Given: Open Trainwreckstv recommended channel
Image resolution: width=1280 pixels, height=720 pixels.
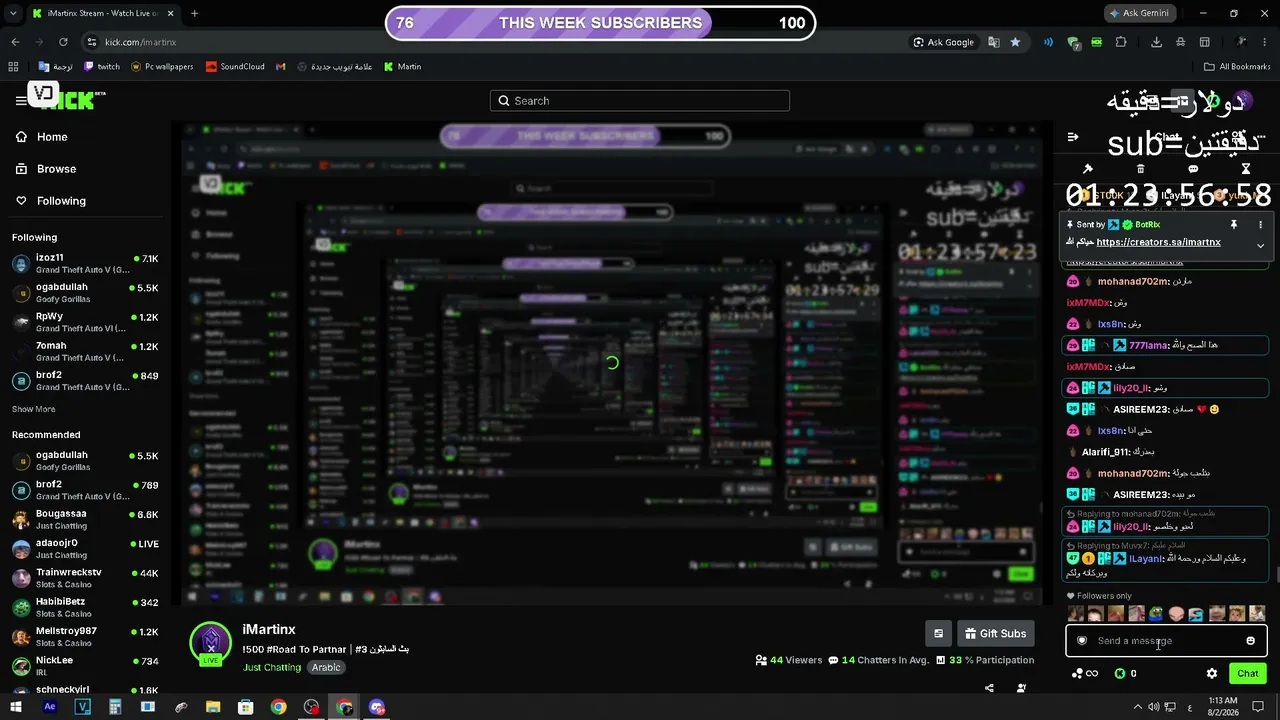Looking at the screenshot, I should pos(85,578).
